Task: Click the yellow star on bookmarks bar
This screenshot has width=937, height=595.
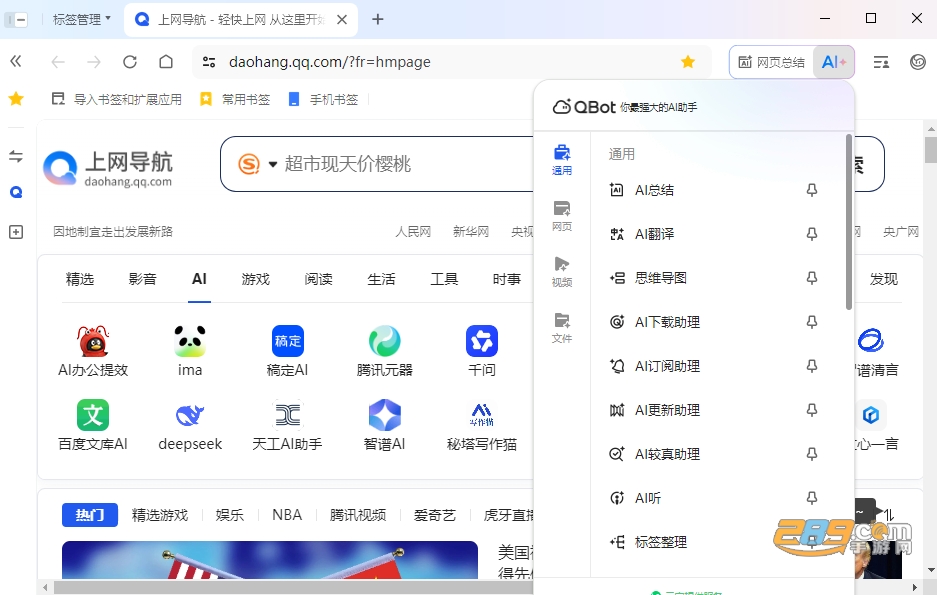Action: point(16,99)
